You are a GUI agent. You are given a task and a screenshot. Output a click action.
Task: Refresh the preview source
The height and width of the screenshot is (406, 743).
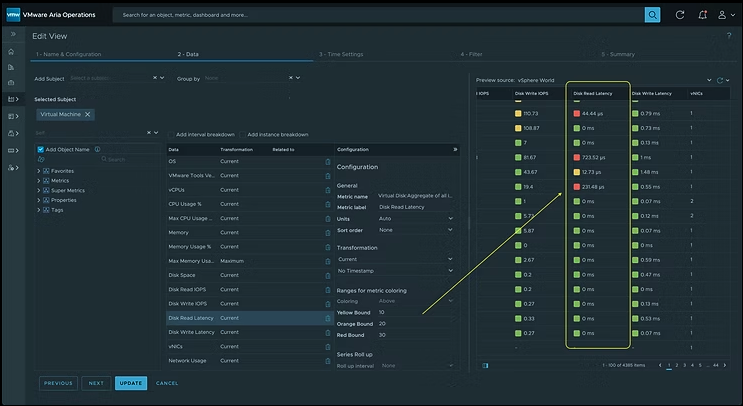pos(720,81)
